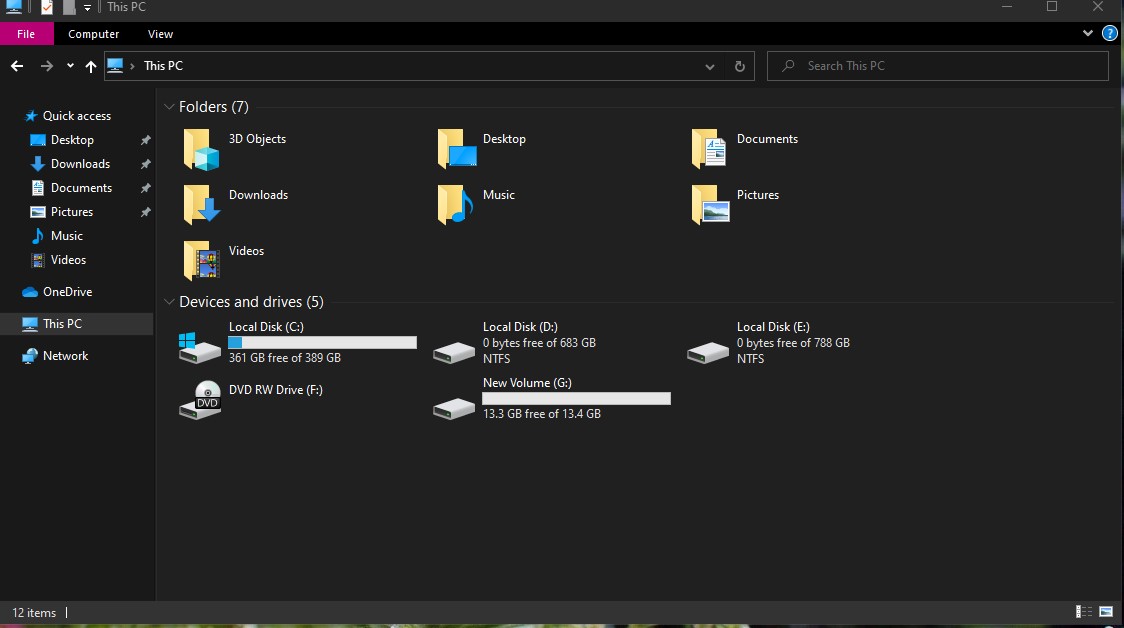Switch to large thumbnails view in status bar
1124x628 pixels.
coord(1106,612)
